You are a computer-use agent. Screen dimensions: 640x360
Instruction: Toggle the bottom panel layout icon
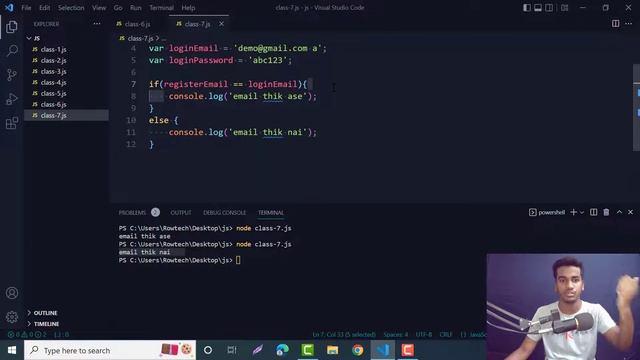click(538, 8)
